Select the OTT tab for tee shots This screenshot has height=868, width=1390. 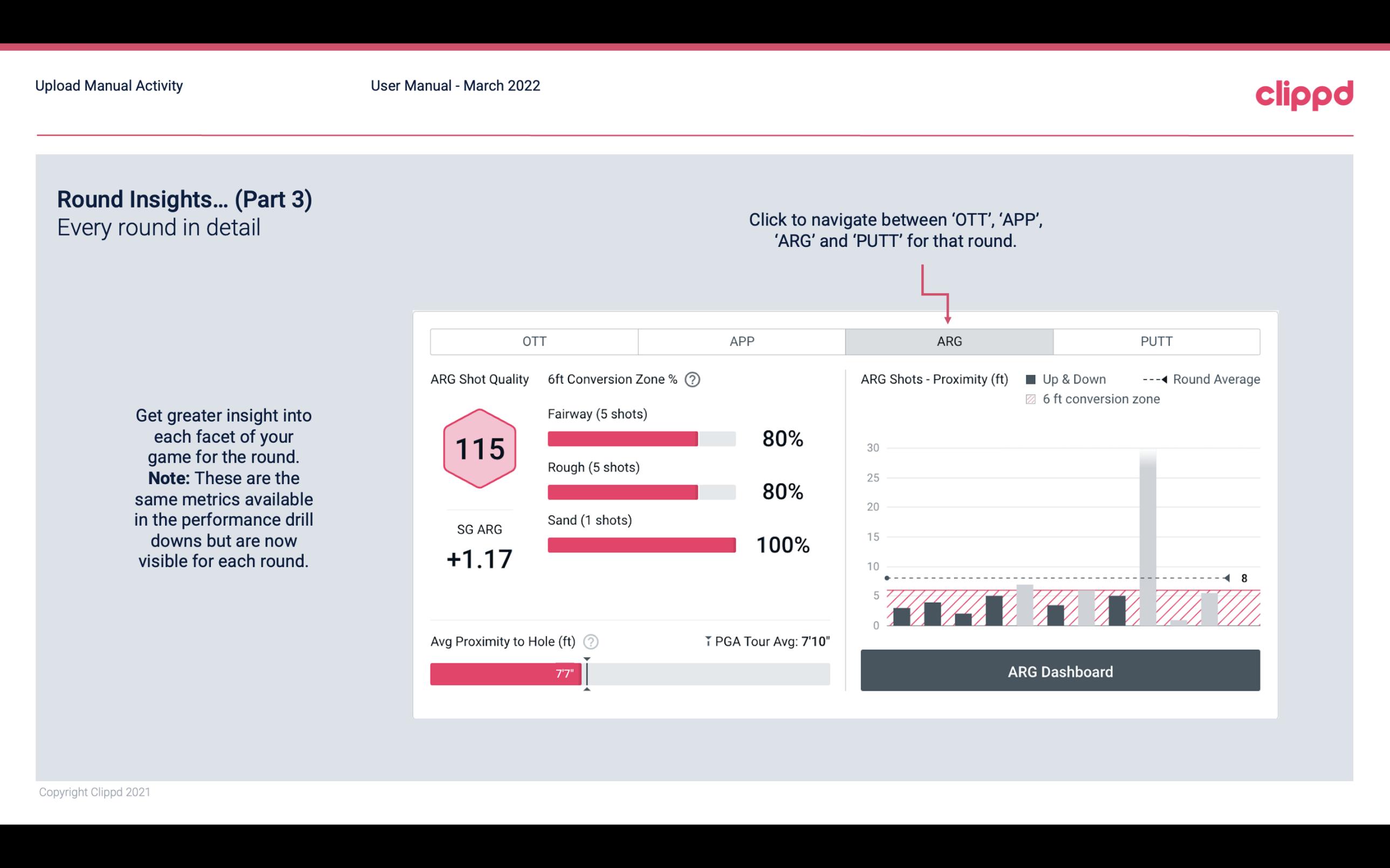click(534, 341)
